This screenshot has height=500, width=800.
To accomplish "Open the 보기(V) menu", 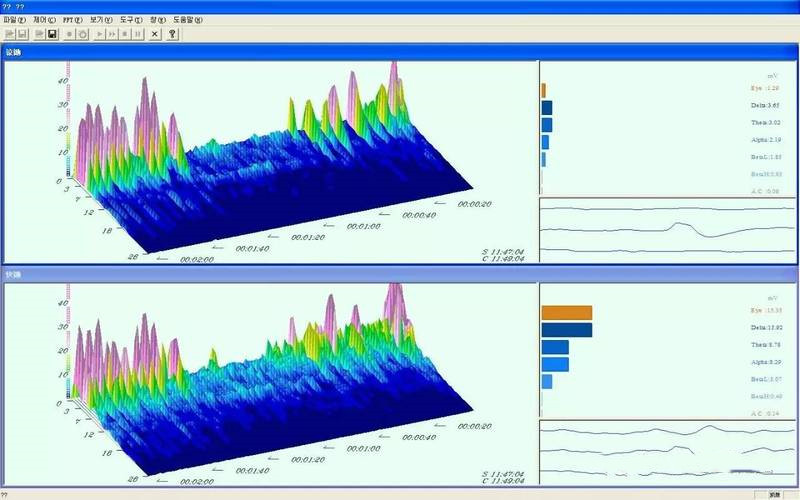I will click(101, 20).
